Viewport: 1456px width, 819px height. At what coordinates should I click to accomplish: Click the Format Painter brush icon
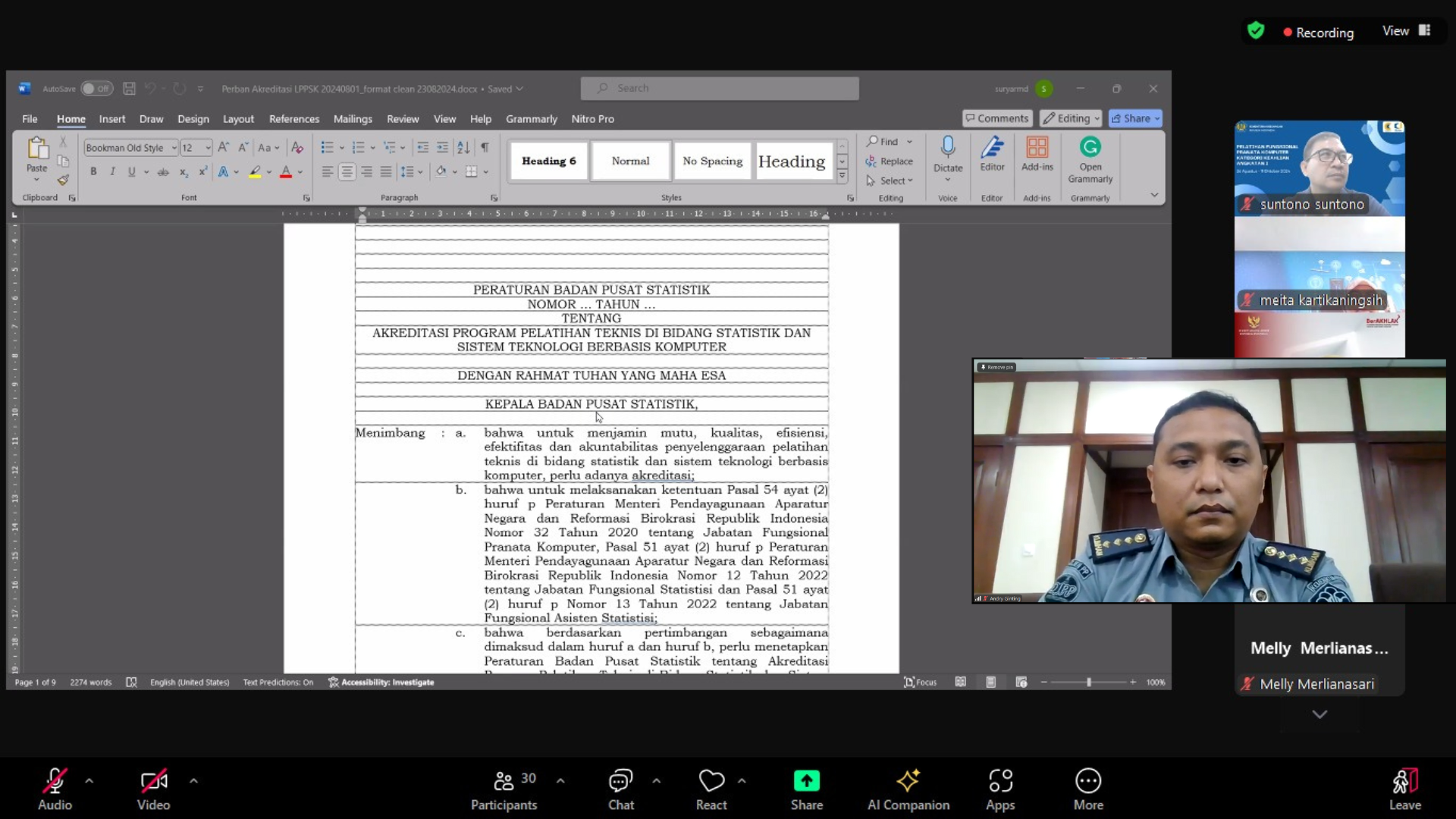pos(63,180)
